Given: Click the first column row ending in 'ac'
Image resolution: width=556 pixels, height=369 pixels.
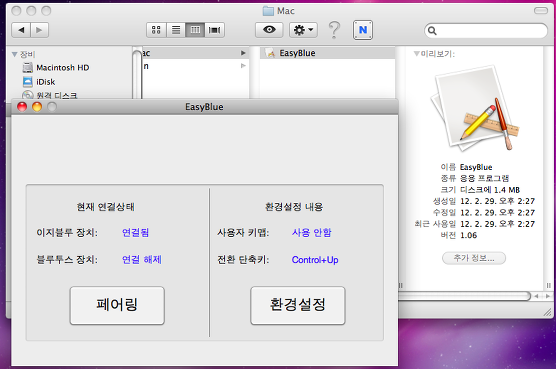Looking at the screenshot, I should click(x=195, y=53).
